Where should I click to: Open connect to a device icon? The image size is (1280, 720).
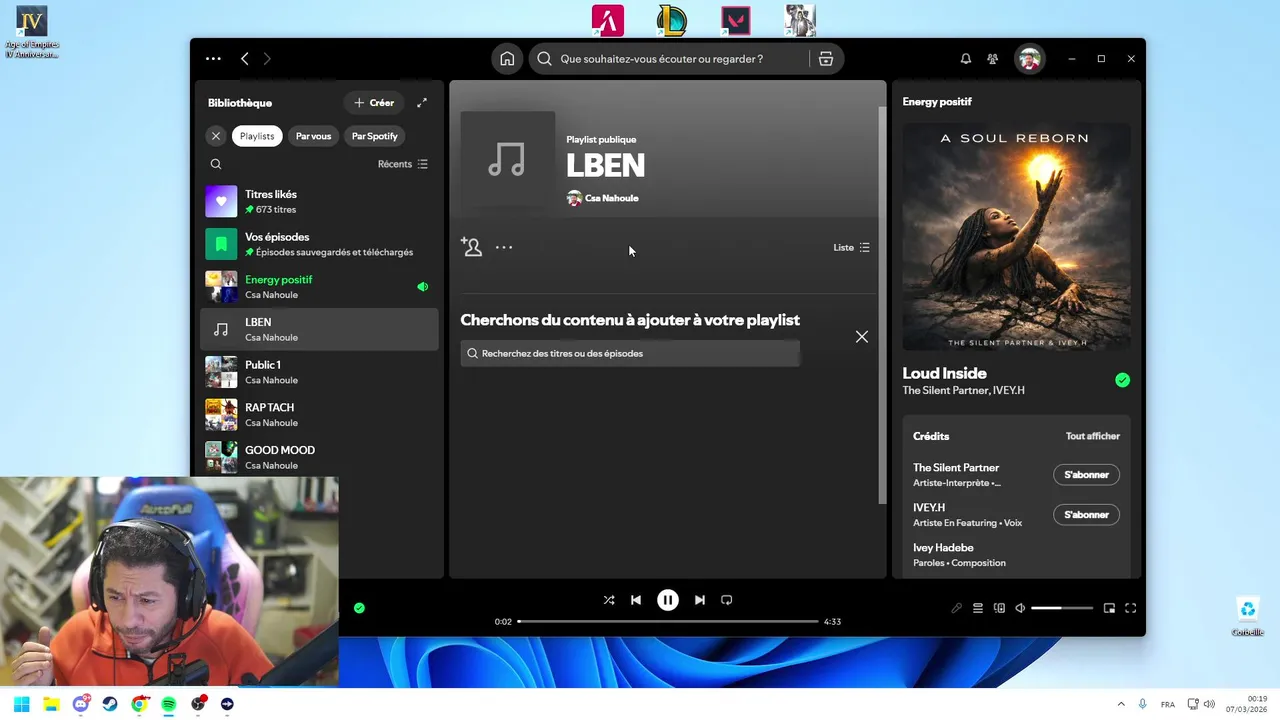point(999,608)
